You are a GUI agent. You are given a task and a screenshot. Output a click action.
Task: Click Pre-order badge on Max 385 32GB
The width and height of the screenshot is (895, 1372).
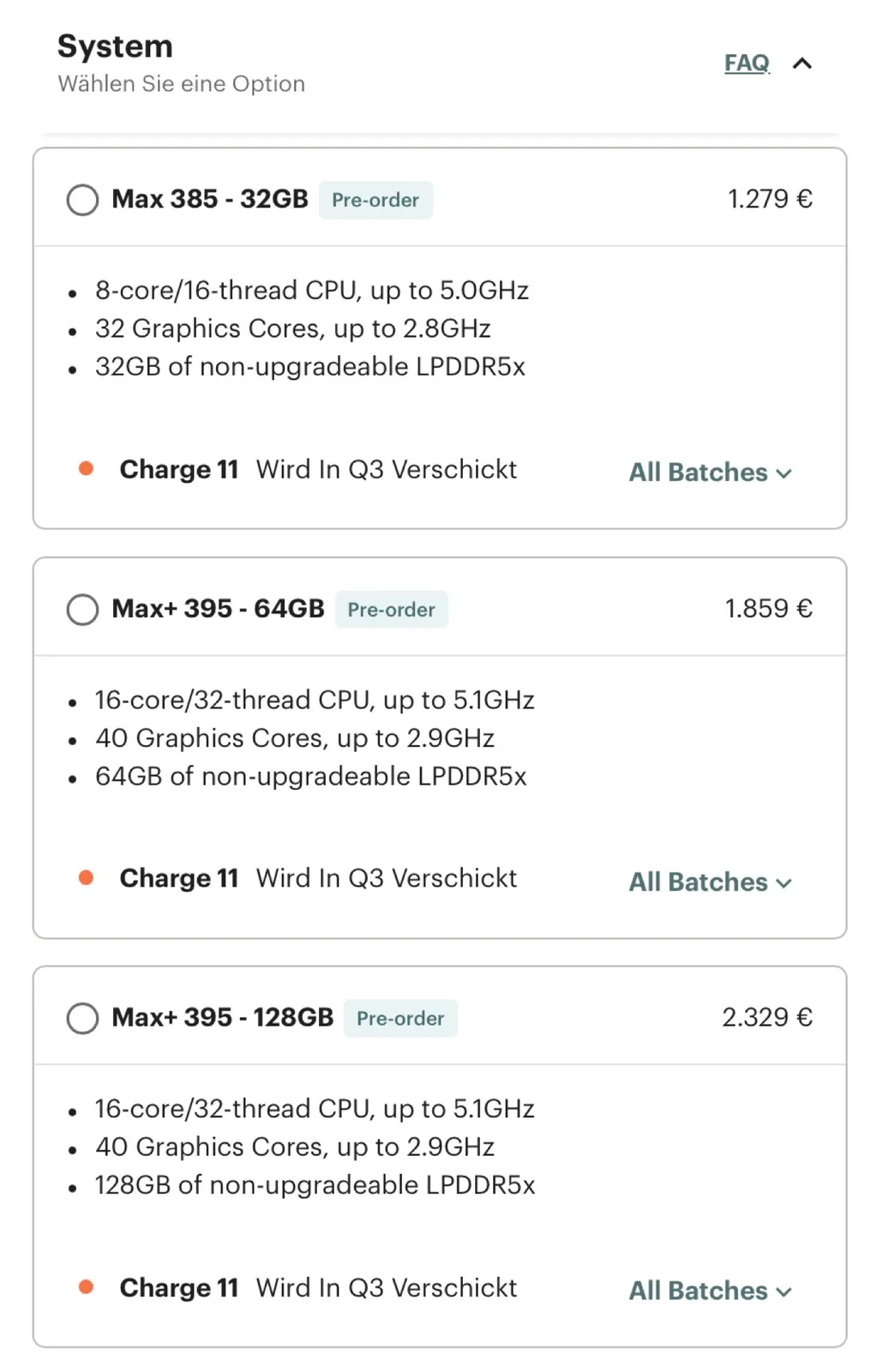(375, 200)
